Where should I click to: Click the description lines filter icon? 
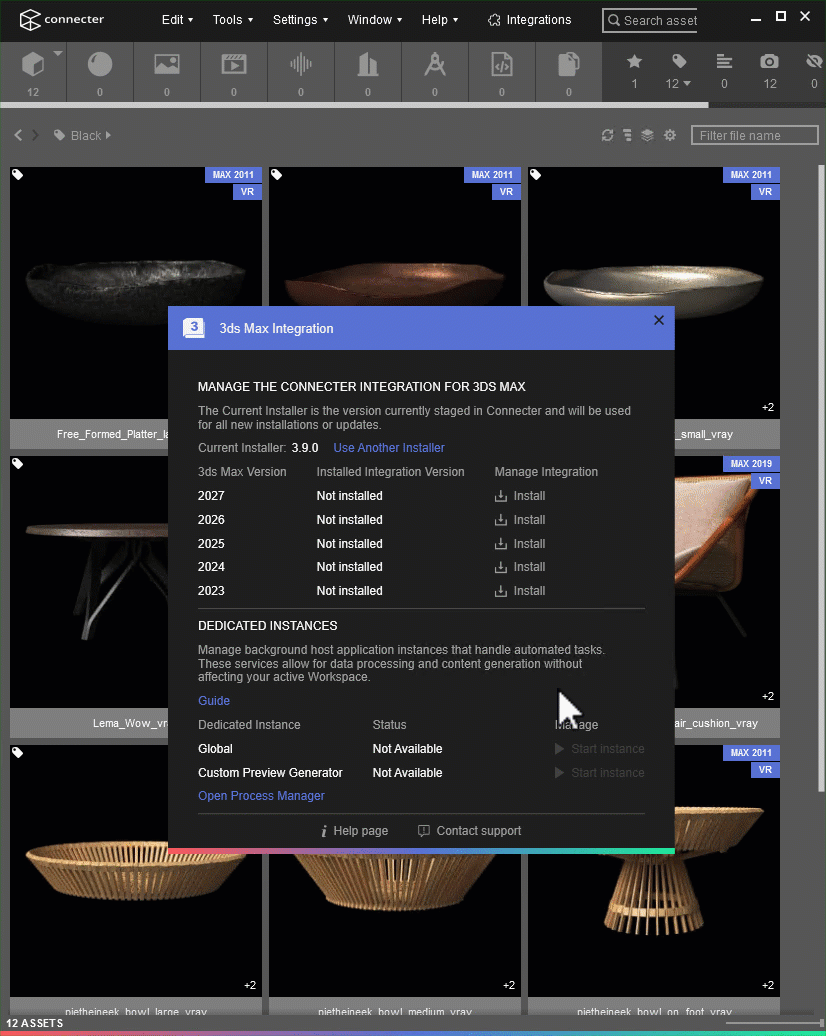(x=724, y=61)
